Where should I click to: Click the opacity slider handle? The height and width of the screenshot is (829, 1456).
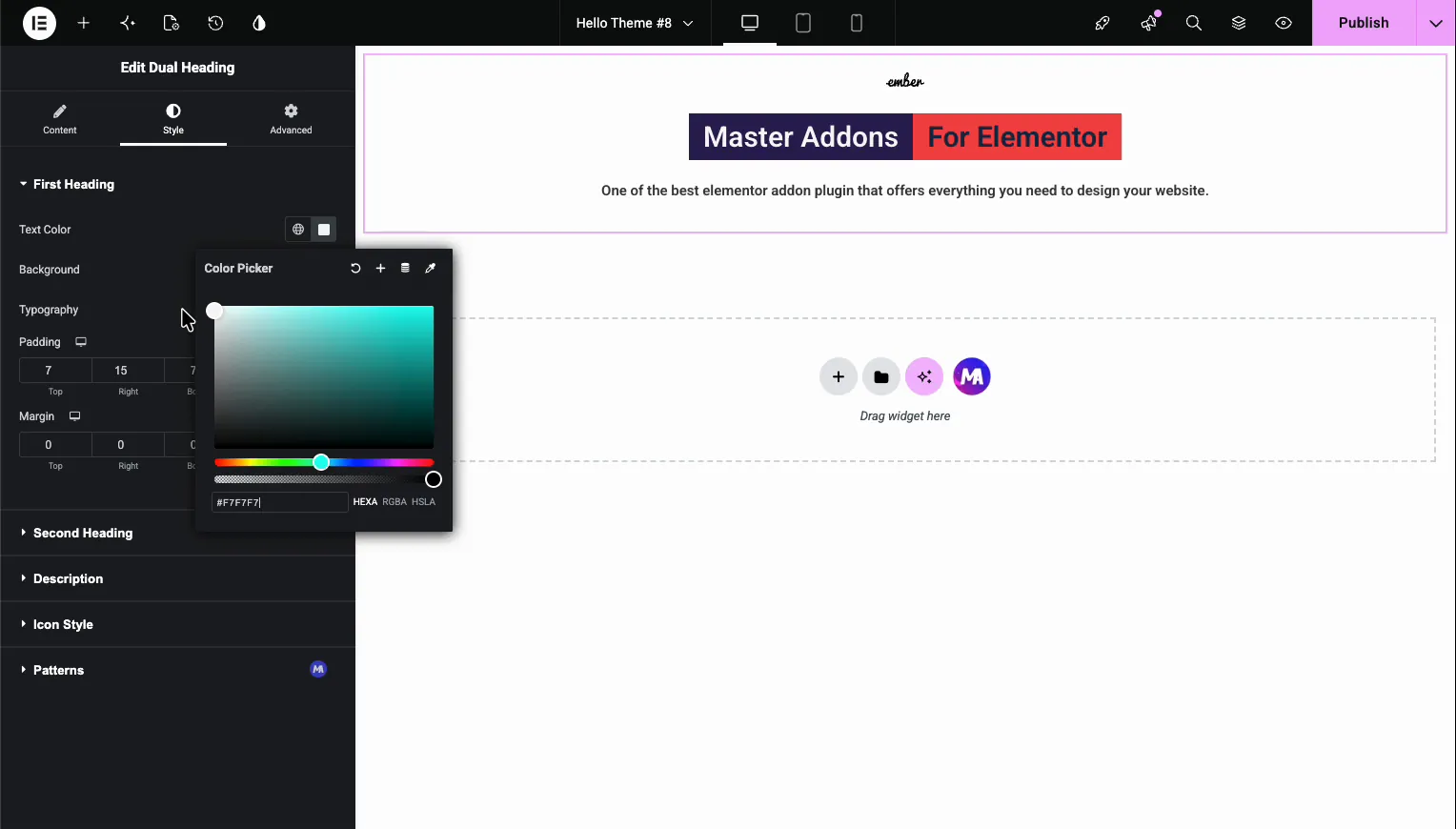point(434,479)
